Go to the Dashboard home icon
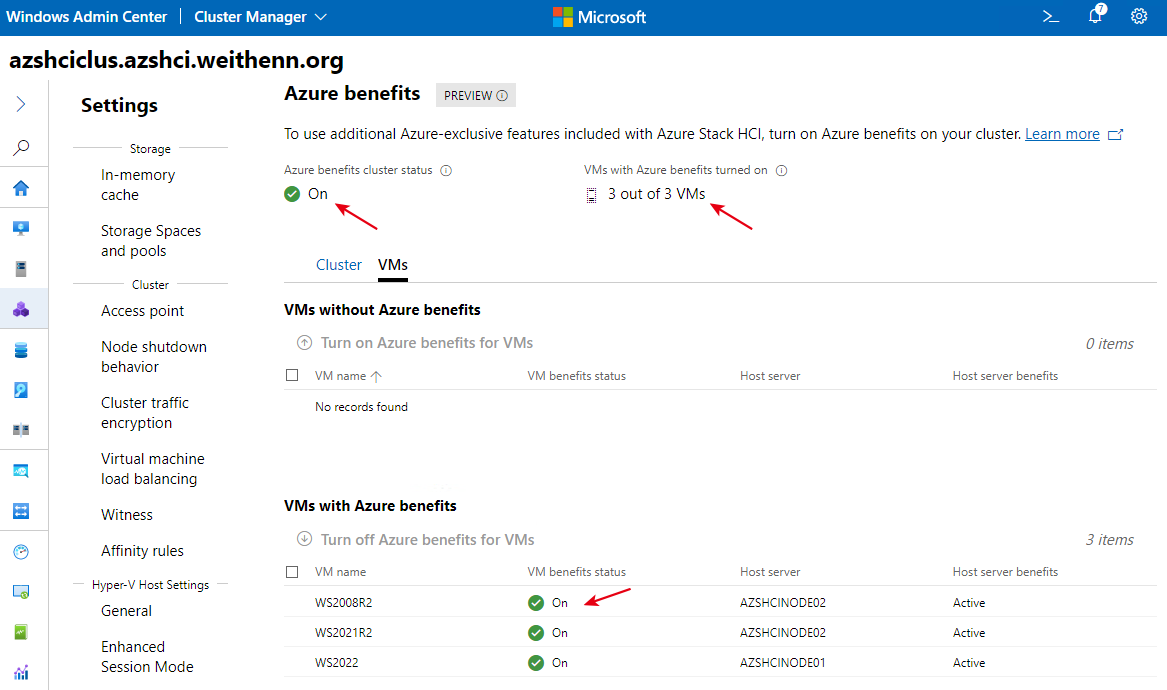The height and width of the screenshot is (690, 1167). [x=21, y=188]
